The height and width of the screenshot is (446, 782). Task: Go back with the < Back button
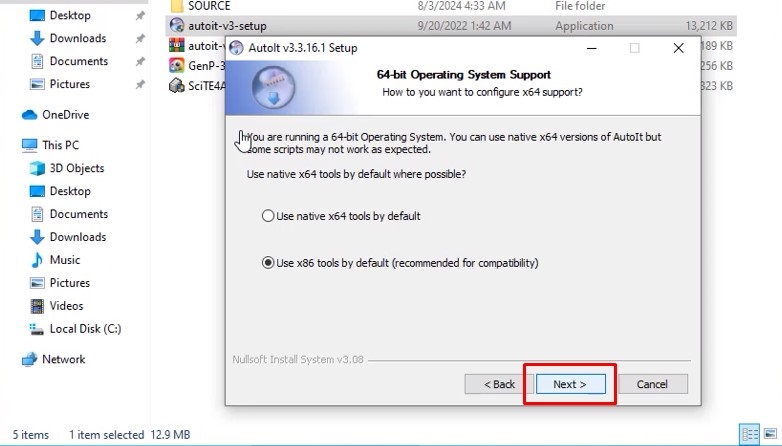499,384
